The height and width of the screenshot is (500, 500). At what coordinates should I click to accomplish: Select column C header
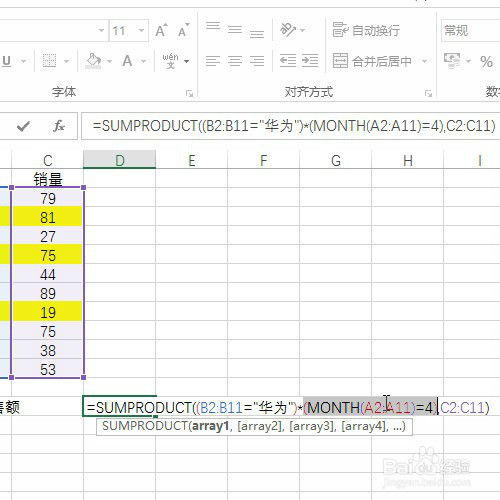tap(48, 160)
